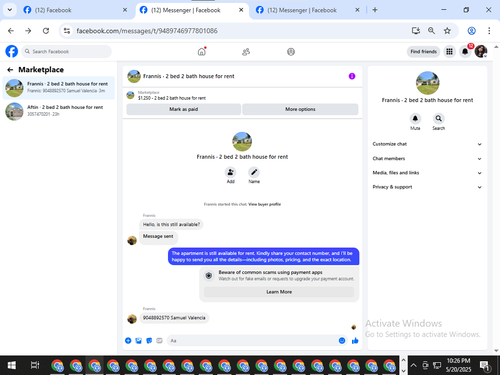
Task: Open Task View on the taskbar
Action: pos(35,365)
